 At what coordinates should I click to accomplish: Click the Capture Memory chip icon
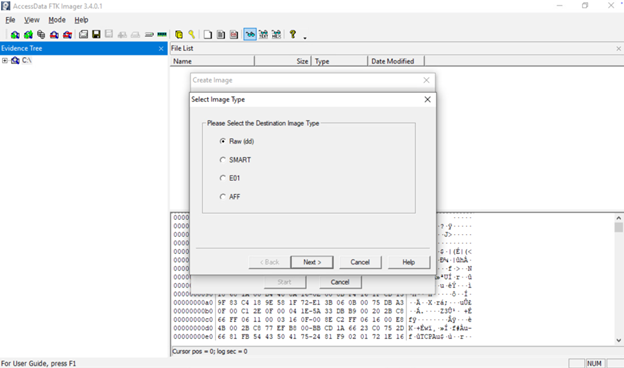[x=162, y=35]
